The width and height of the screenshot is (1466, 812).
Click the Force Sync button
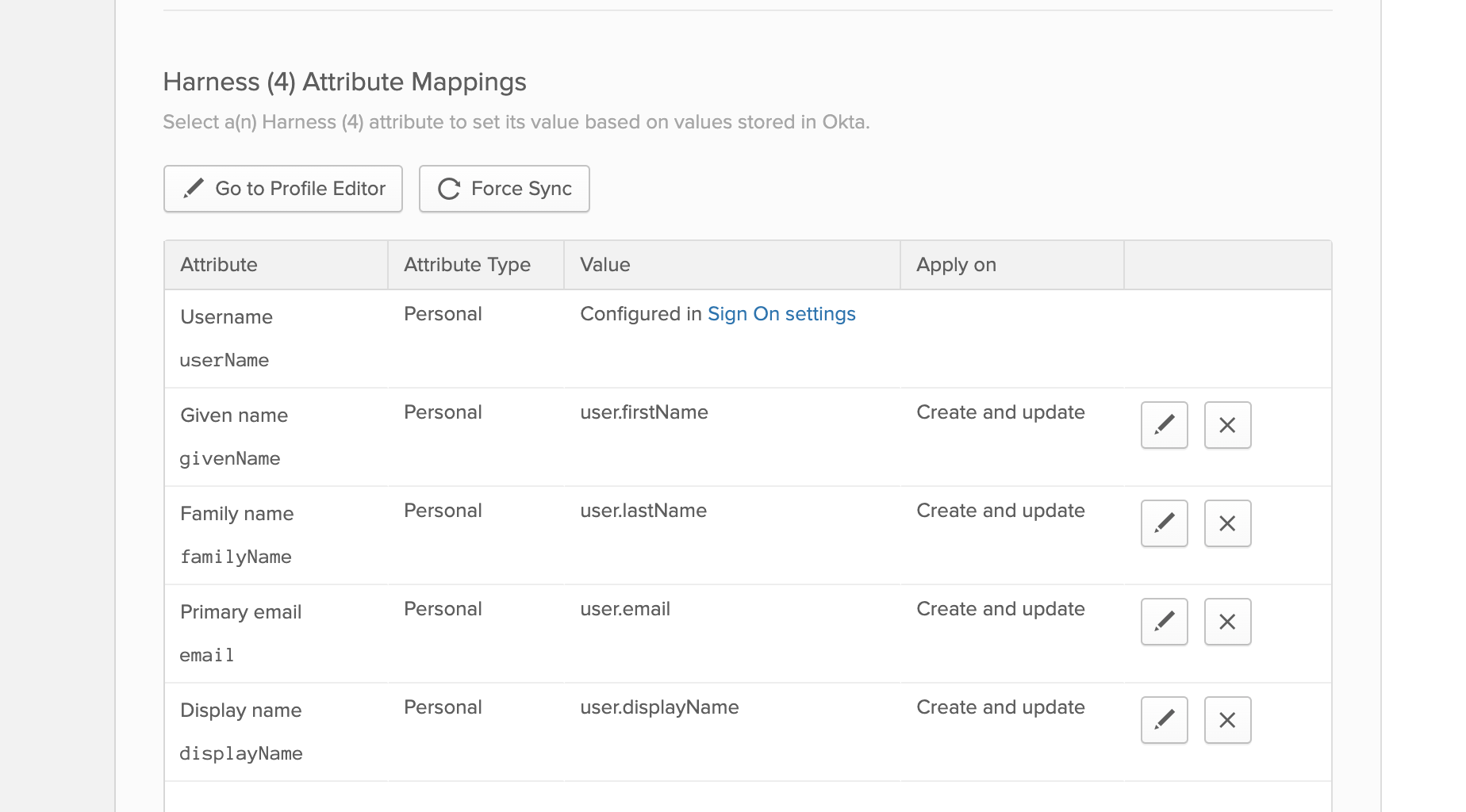pyautogui.click(x=505, y=189)
